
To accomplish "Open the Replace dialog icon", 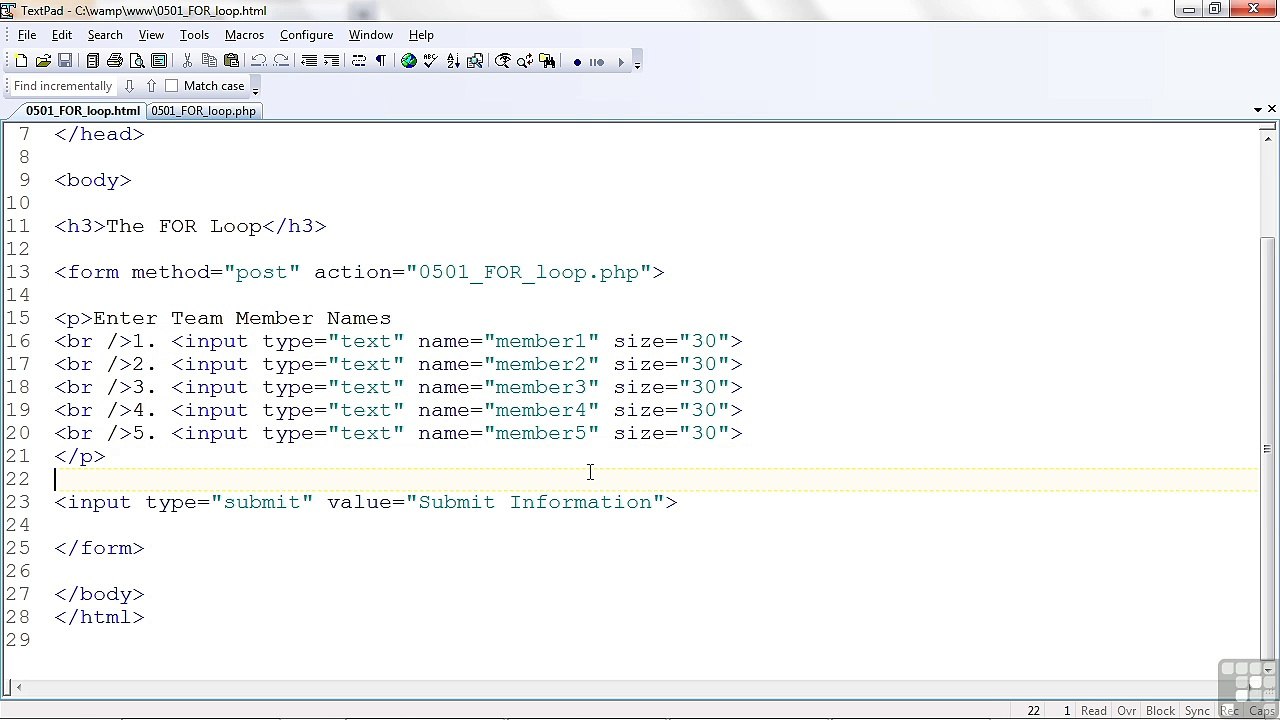I will click(525, 61).
